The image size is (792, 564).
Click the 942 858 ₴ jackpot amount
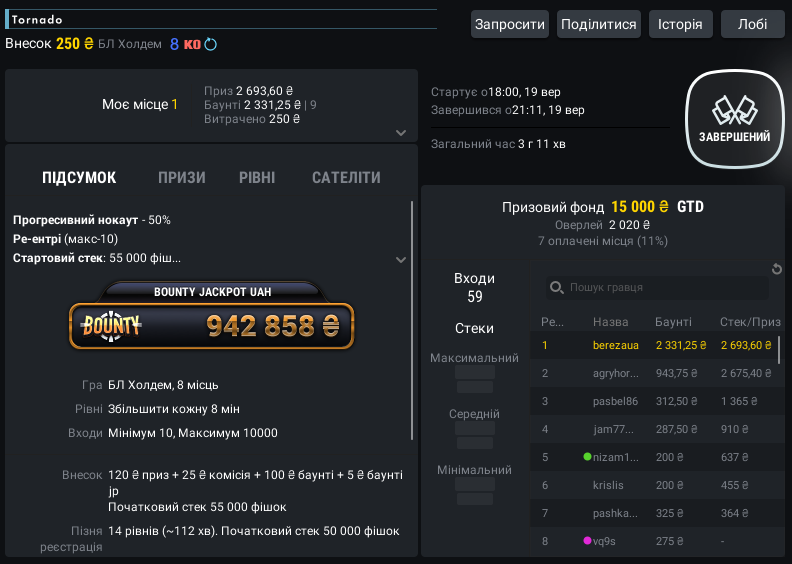(x=273, y=326)
